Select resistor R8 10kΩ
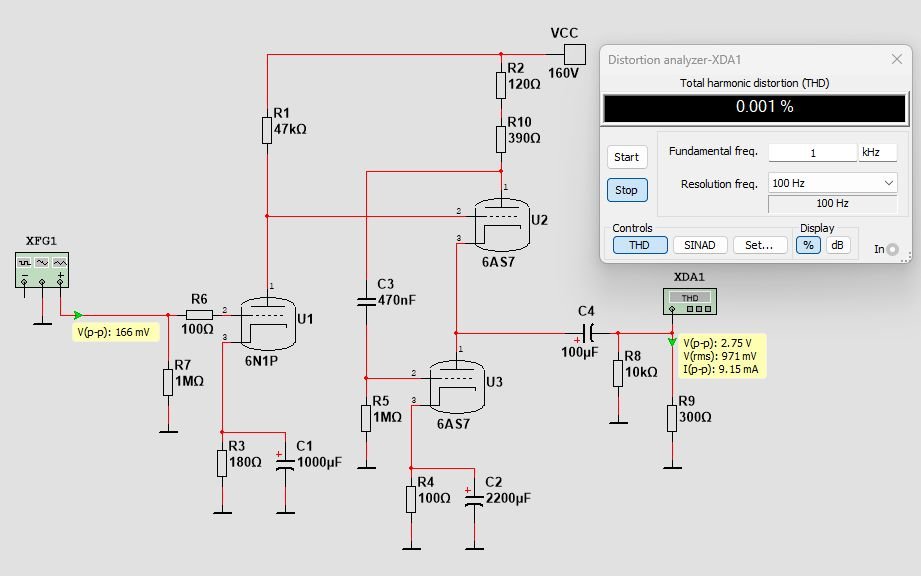This screenshot has width=921, height=576. (618, 373)
